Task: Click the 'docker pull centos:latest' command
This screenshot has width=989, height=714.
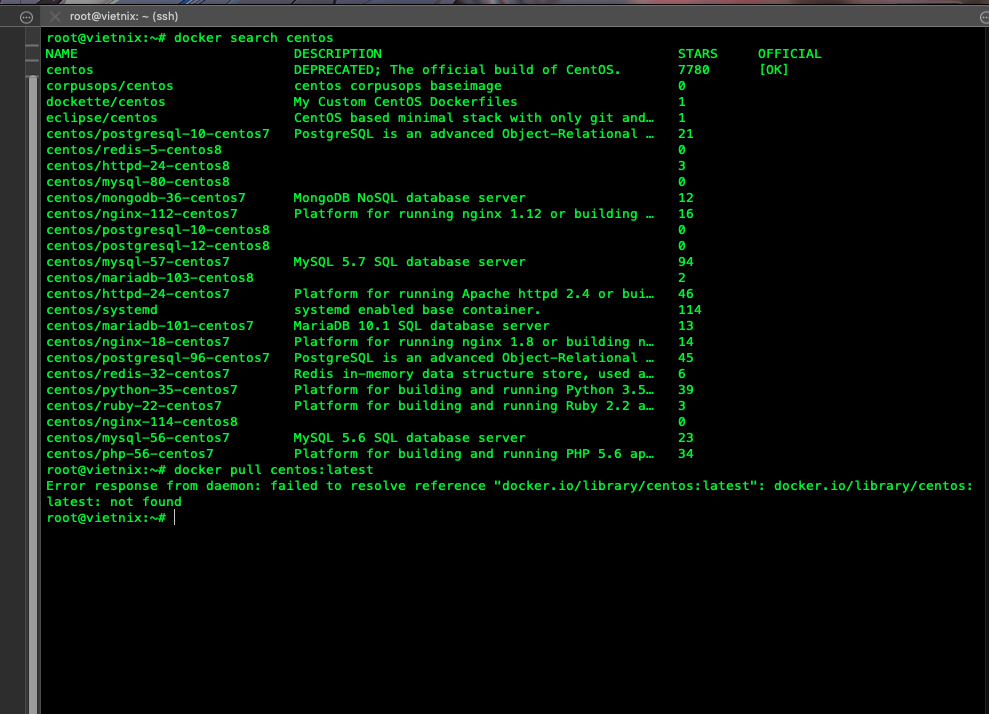Action: (274, 470)
